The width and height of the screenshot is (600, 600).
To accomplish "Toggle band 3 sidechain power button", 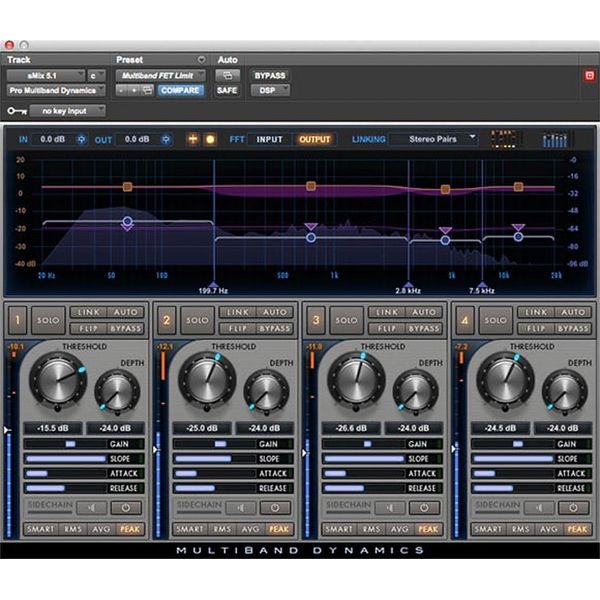I will point(424,508).
